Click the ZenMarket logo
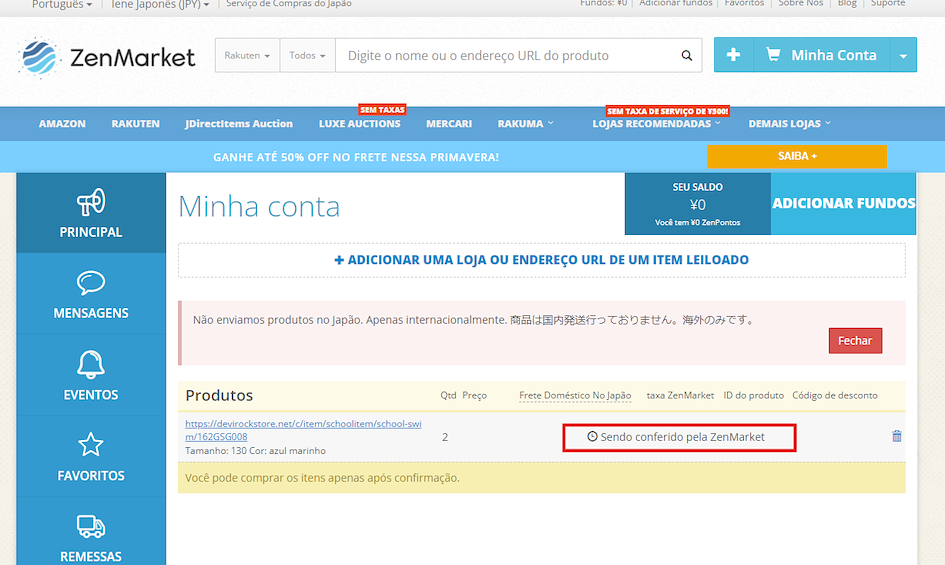 pos(107,57)
